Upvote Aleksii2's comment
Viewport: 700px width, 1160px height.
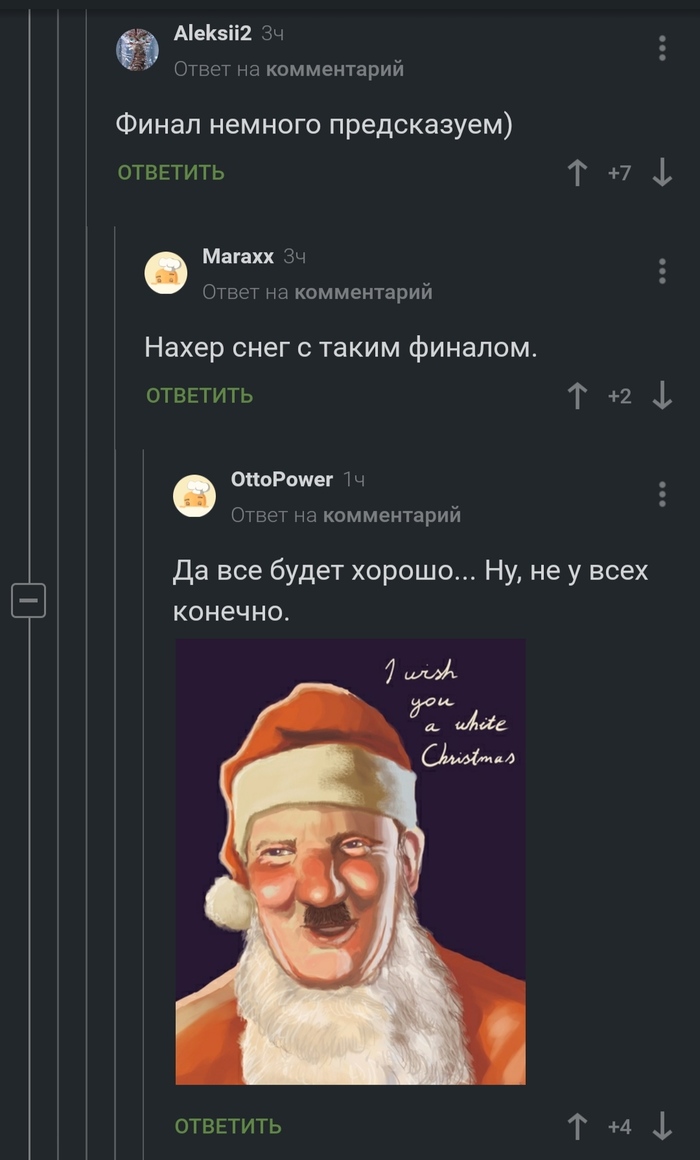click(577, 173)
